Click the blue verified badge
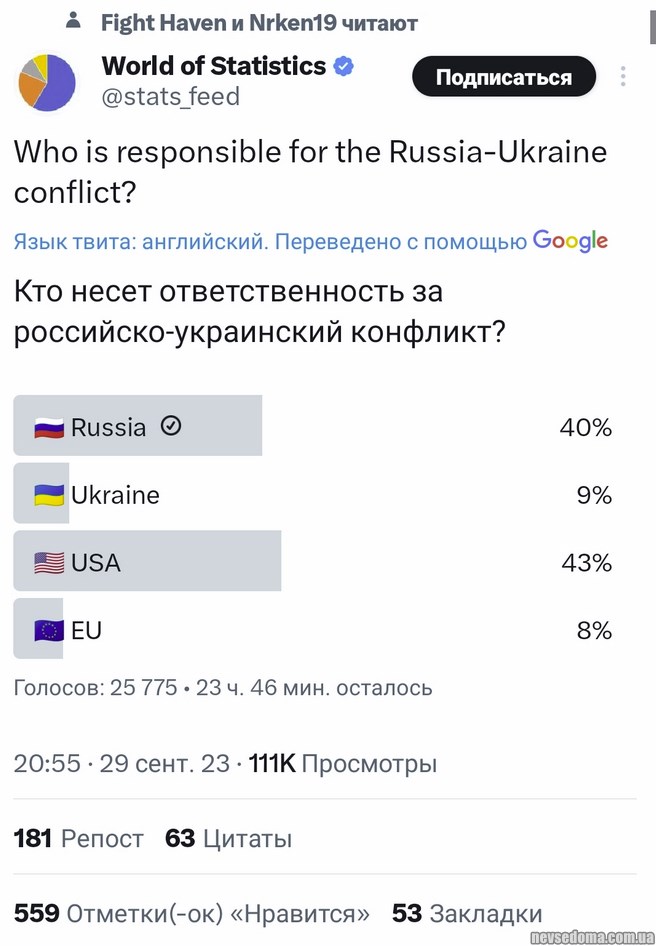Screen dimensions: 656x946 (x=343, y=67)
